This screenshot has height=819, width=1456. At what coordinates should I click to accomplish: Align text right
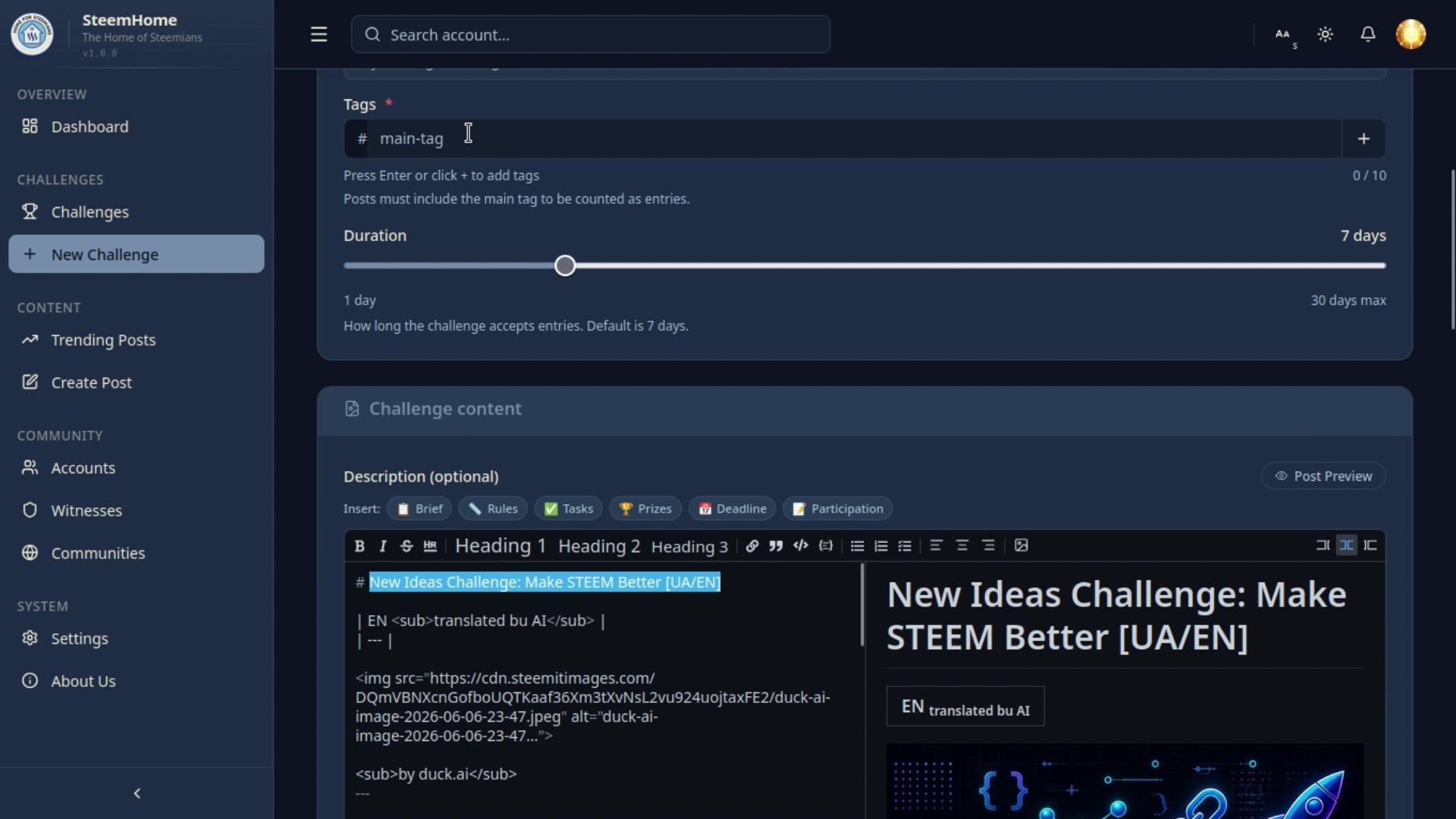pyautogui.click(x=988, y=546)
